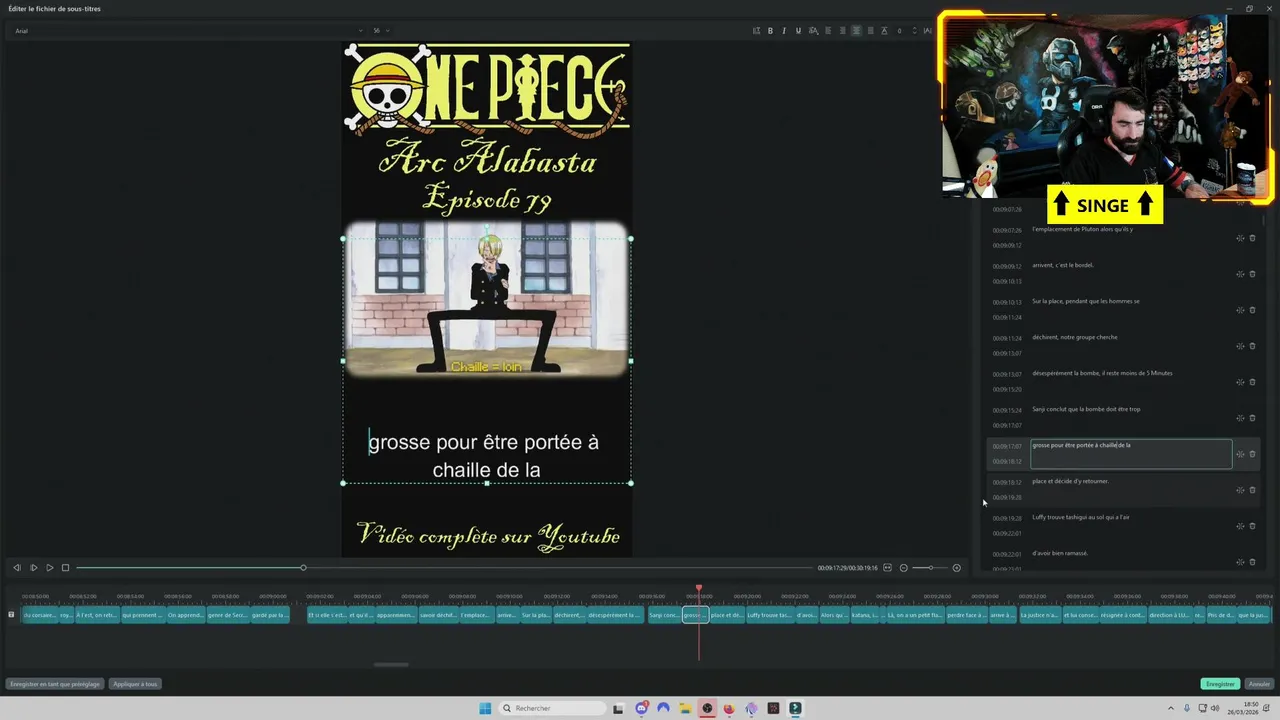Click the Sanji video thumbnail in preview
The image size is (1280, 720).
tap(487, 300)
